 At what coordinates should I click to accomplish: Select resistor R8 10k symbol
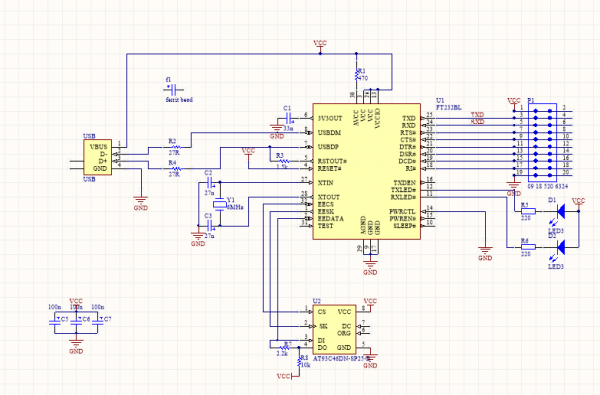[300, 362]
